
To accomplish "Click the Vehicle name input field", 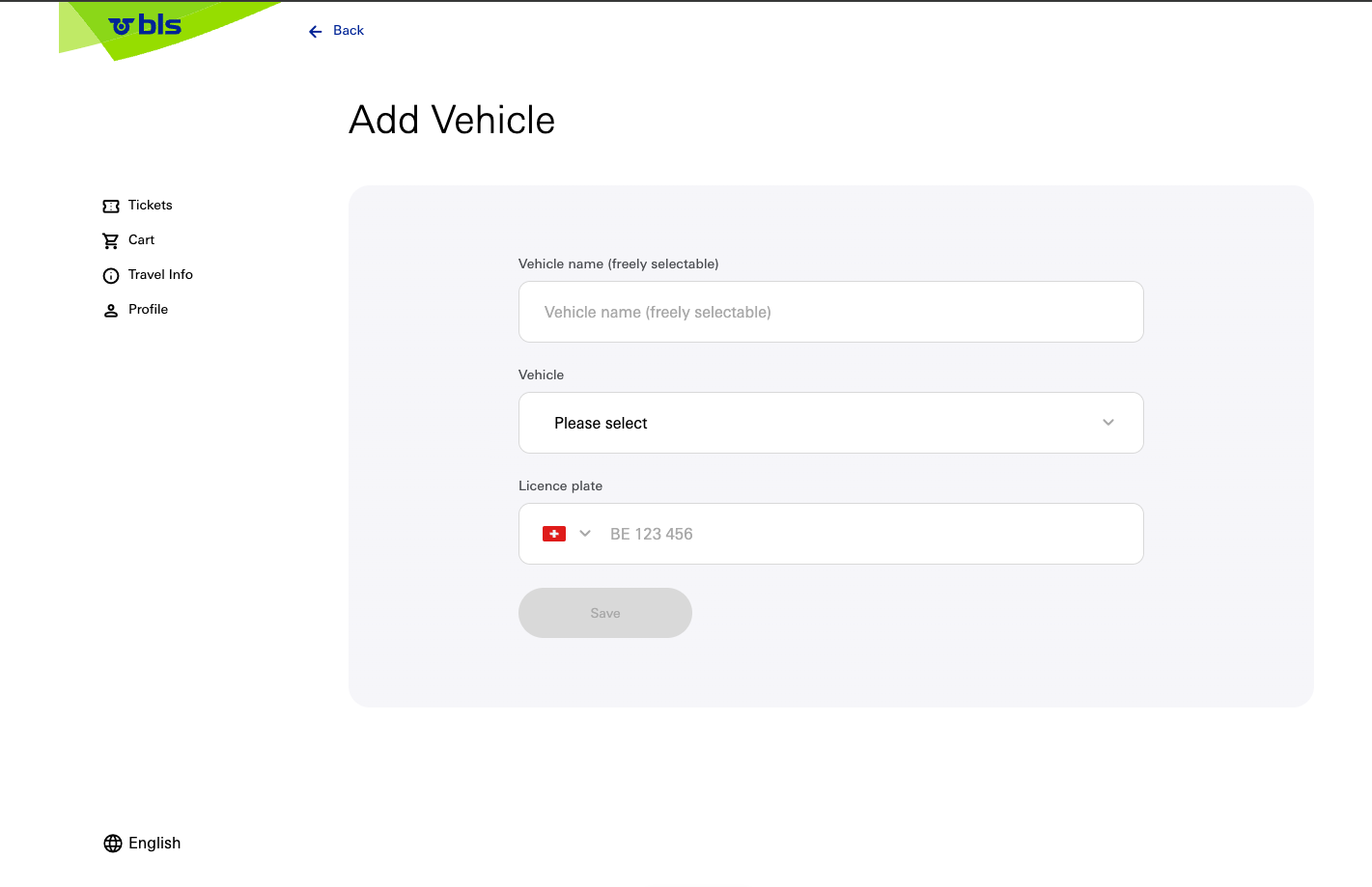I will click(830, 312).
